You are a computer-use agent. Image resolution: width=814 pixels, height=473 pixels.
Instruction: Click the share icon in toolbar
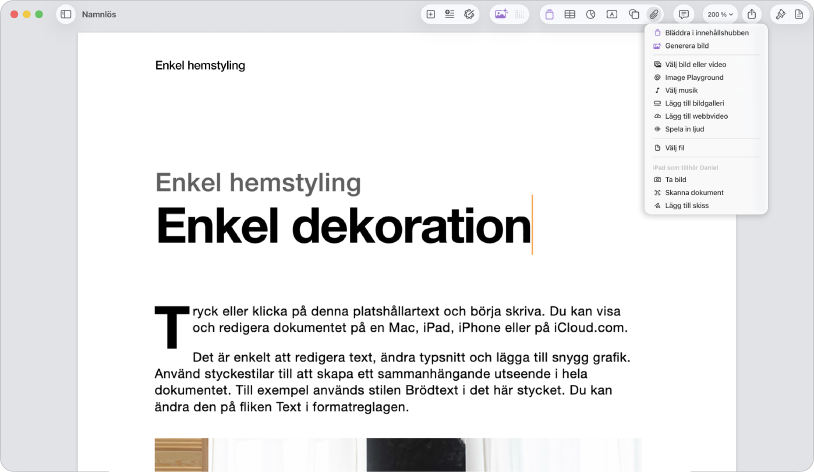pos(752,15)
